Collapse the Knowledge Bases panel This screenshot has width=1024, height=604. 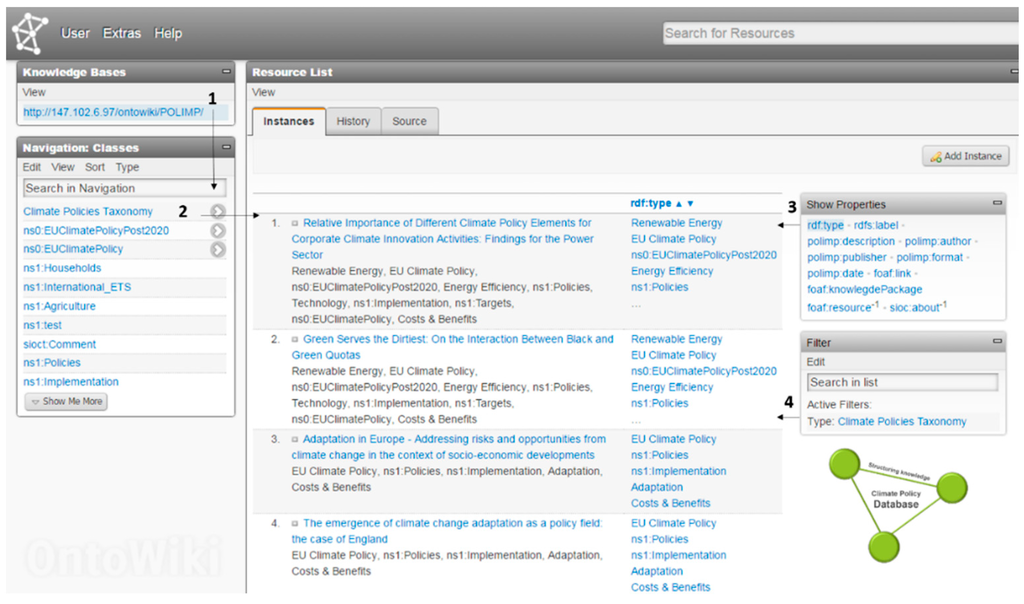(x=226, y=72)
